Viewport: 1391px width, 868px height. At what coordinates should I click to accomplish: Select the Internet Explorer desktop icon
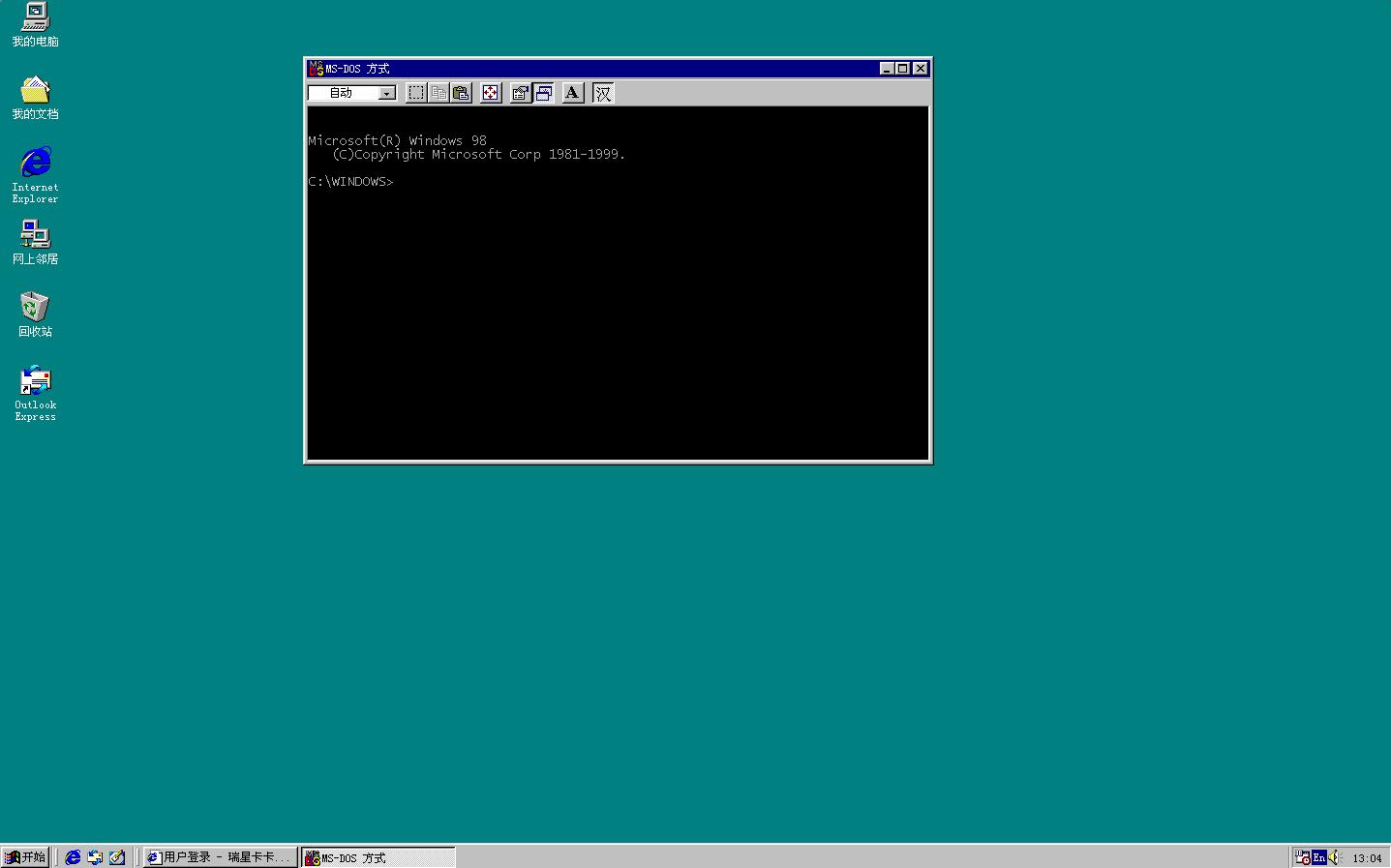[35, 175]
